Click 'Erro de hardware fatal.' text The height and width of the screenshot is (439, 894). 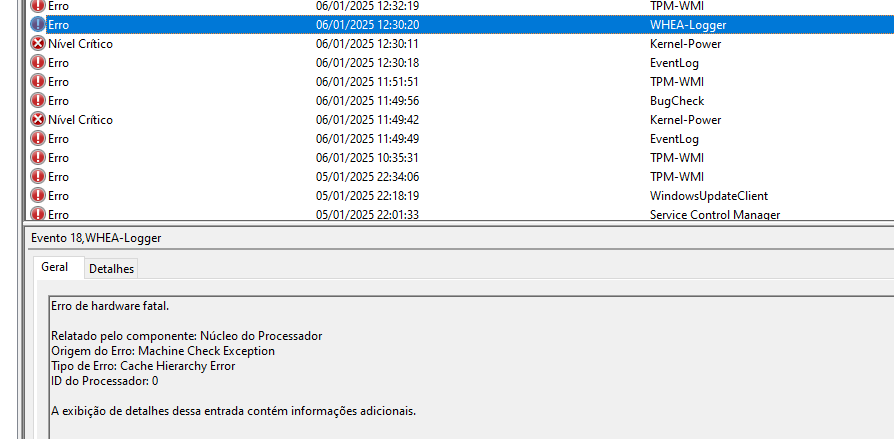pyautogui.click(x=110, y=306)
